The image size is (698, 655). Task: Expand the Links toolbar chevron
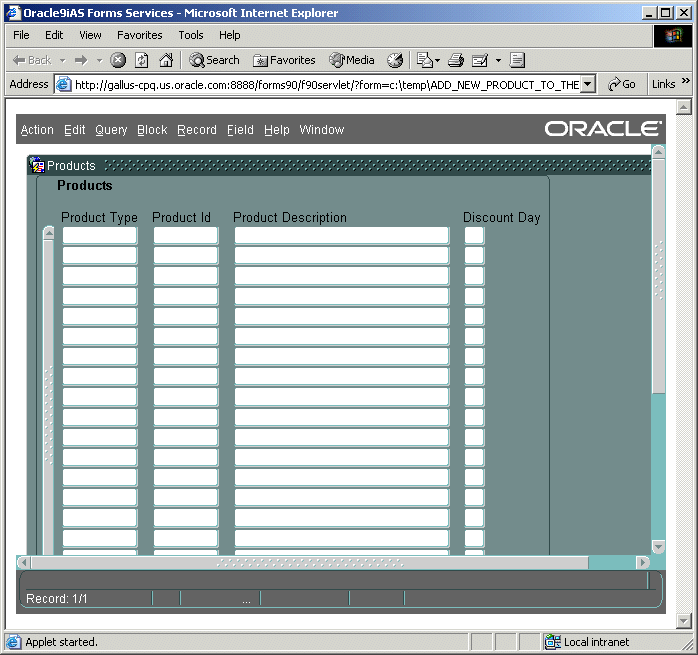tap(686, 83)
